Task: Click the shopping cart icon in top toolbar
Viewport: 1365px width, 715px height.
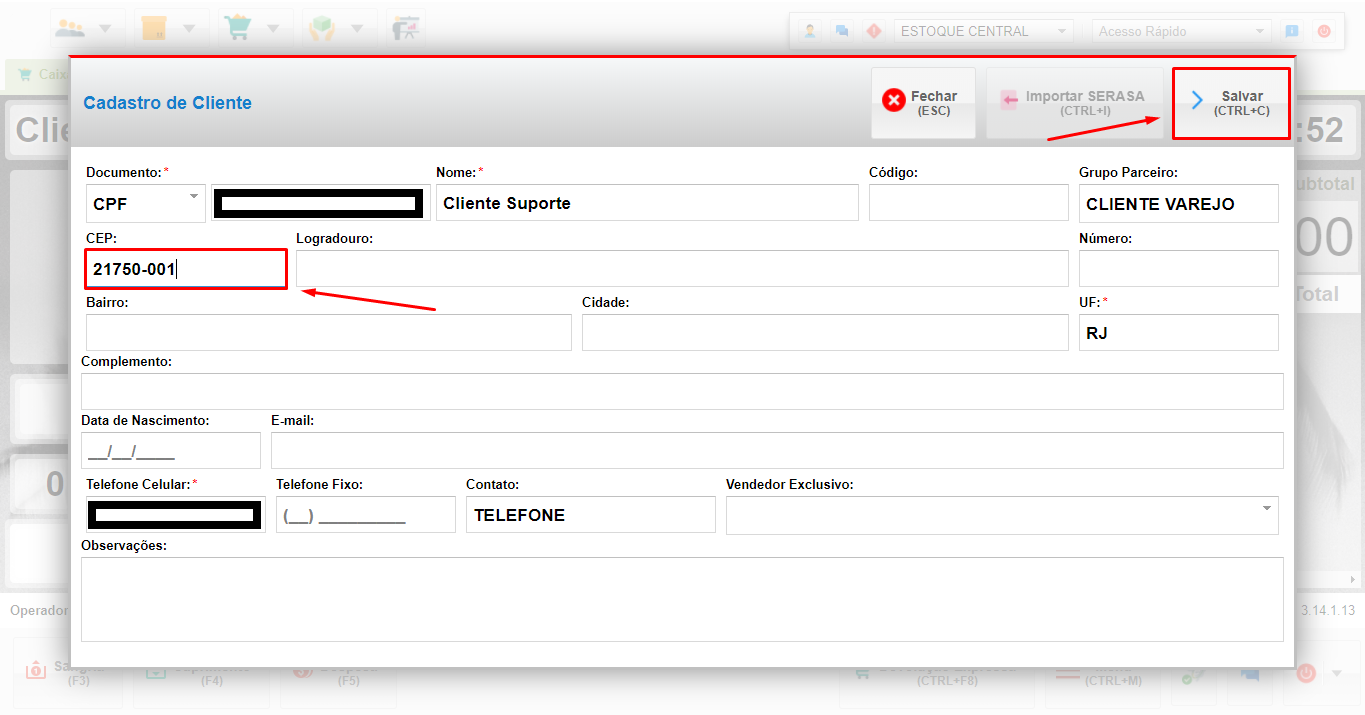Action: (236, 28)
